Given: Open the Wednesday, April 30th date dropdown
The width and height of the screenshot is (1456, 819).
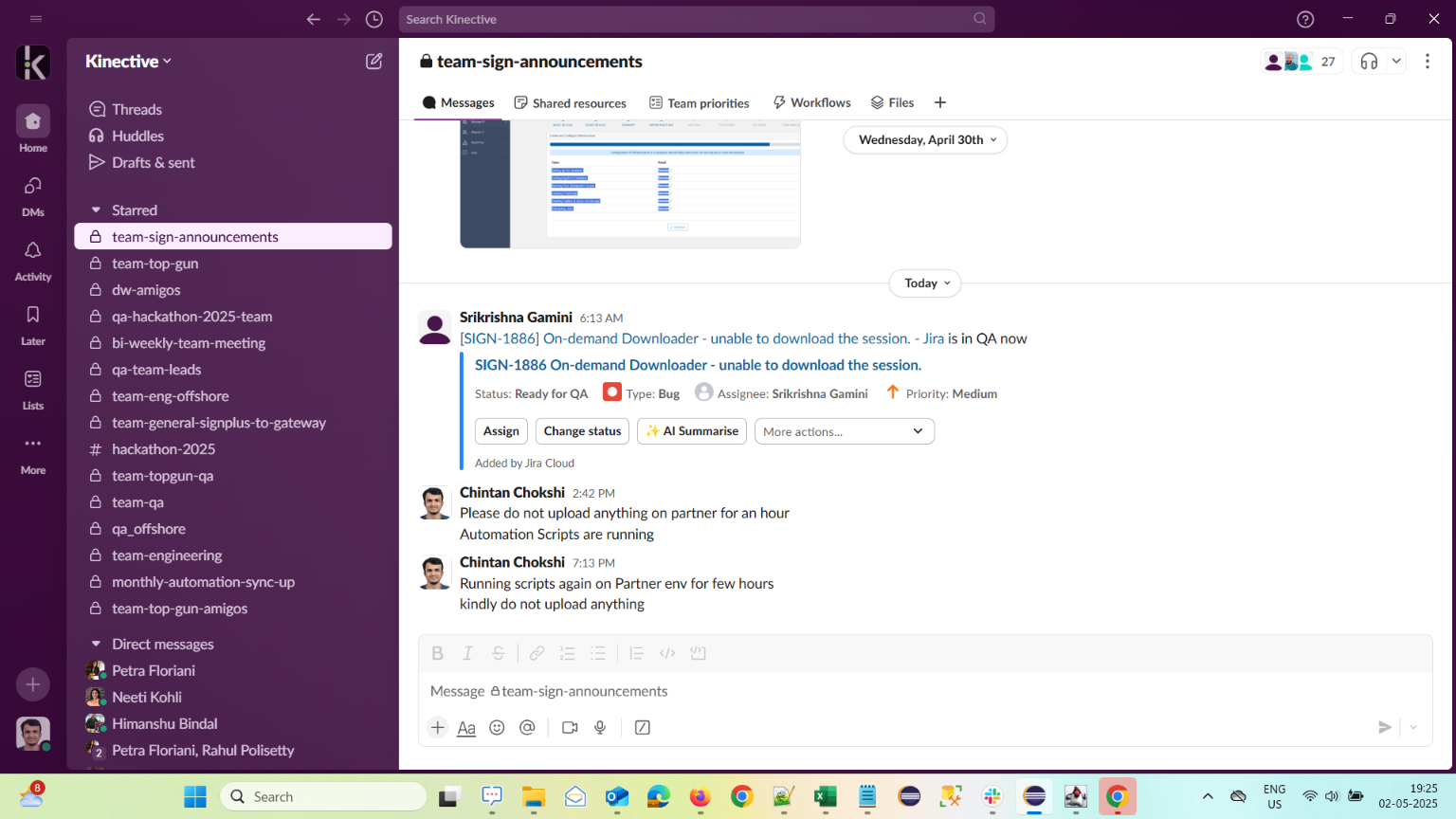Looking at the screenshot, I should 925,140.
